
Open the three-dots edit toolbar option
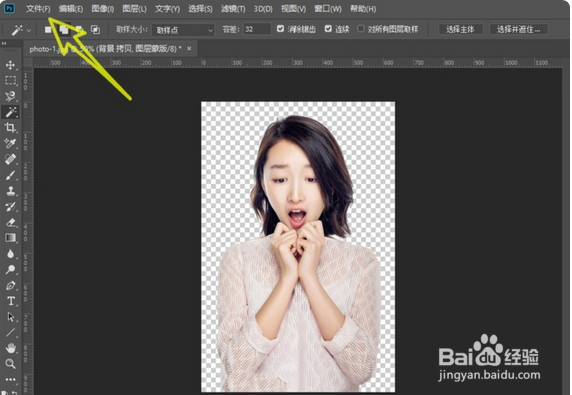point(10,379)
